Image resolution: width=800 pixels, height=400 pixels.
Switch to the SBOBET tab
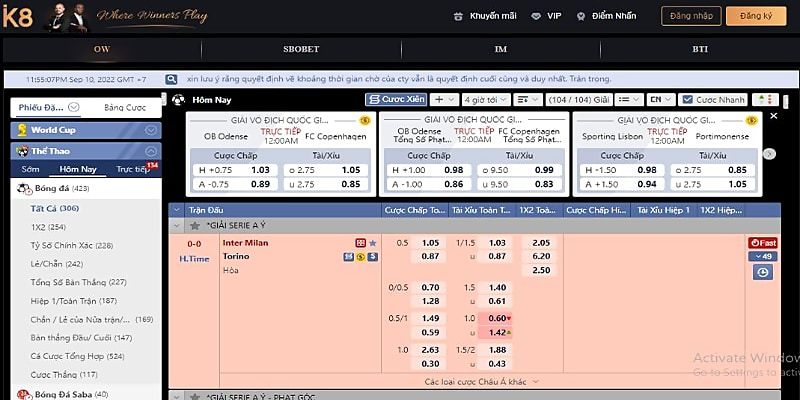[301, 49]
